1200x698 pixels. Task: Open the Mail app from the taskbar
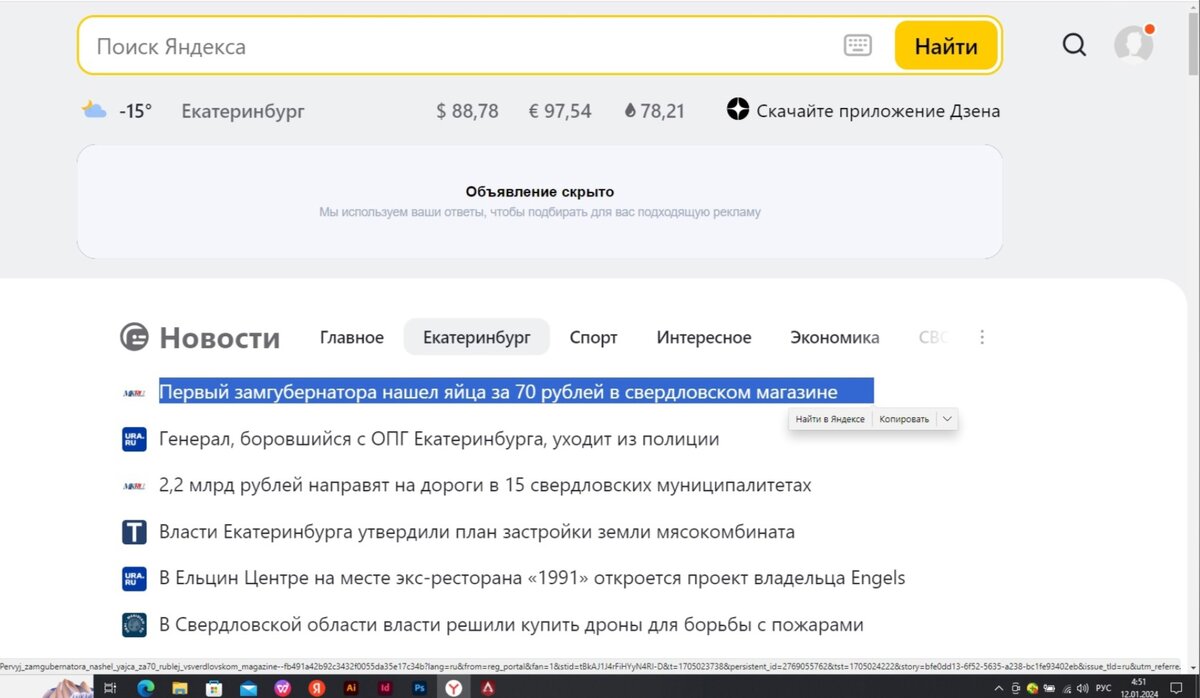click(x=248, y=688)
